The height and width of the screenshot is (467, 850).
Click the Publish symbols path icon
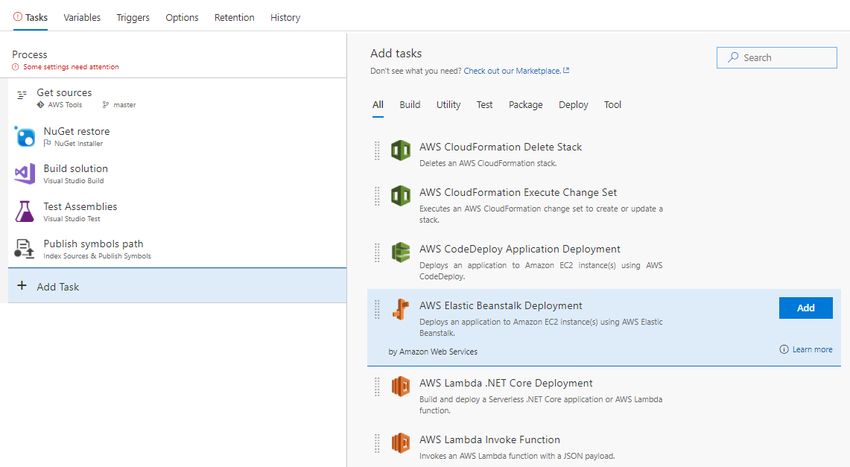[24, 248]
